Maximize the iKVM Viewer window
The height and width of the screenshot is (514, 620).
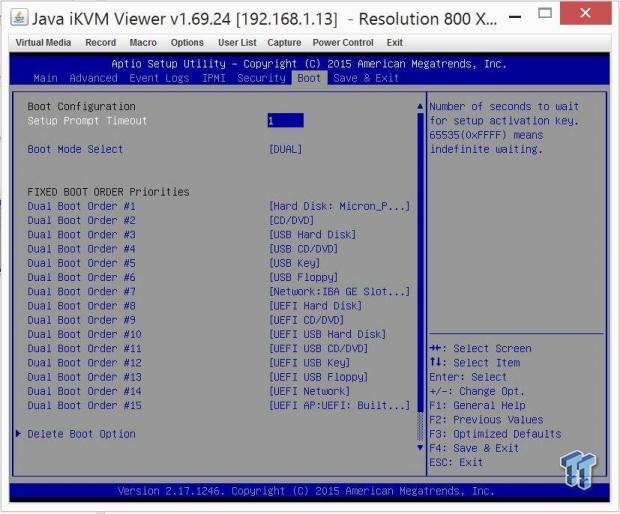point(545,14)
